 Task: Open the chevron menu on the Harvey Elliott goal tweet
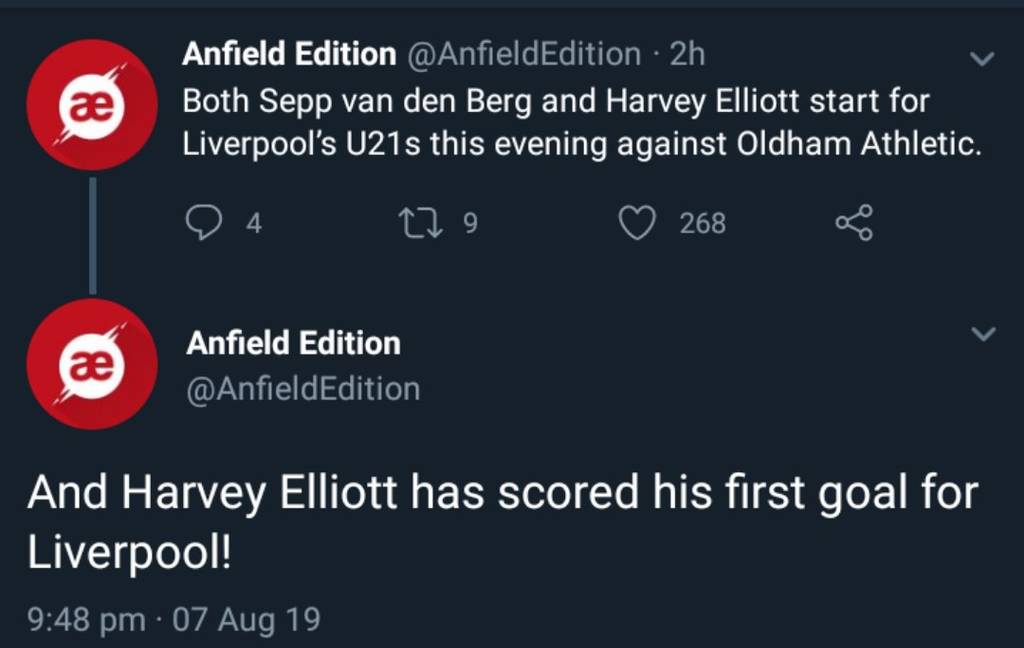[983, 334]
